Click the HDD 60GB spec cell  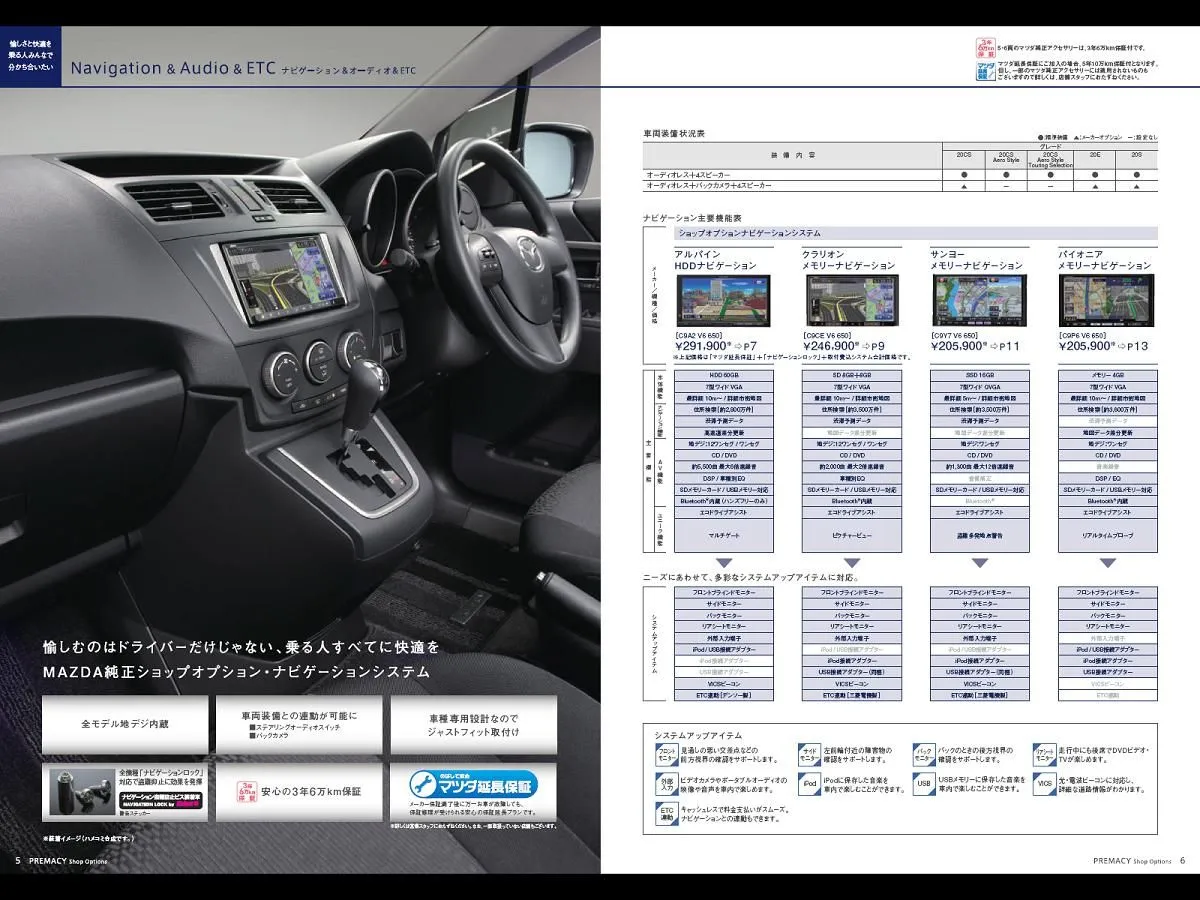(x=724, y=375)
